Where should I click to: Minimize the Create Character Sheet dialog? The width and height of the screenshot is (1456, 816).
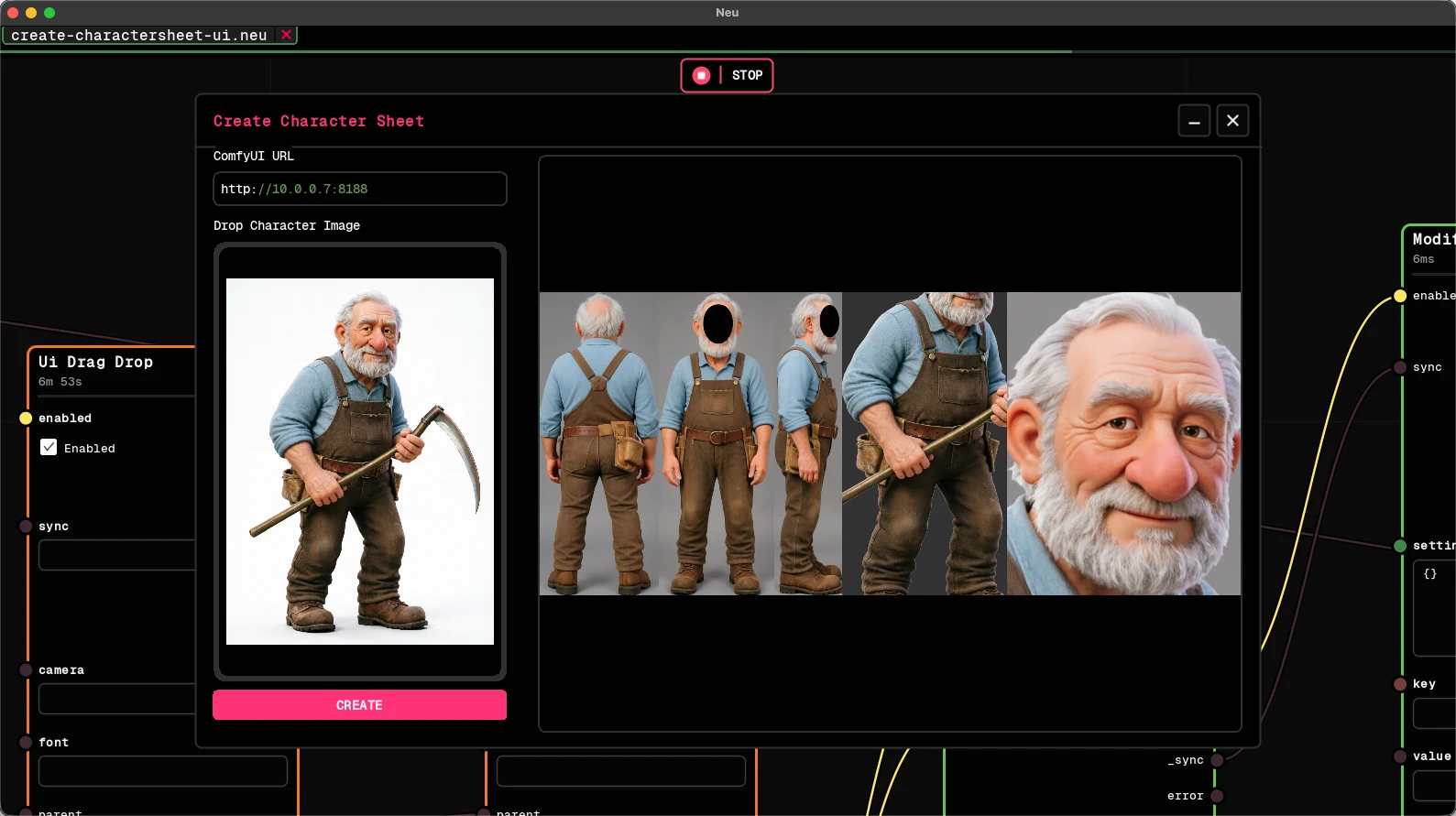1194,121
